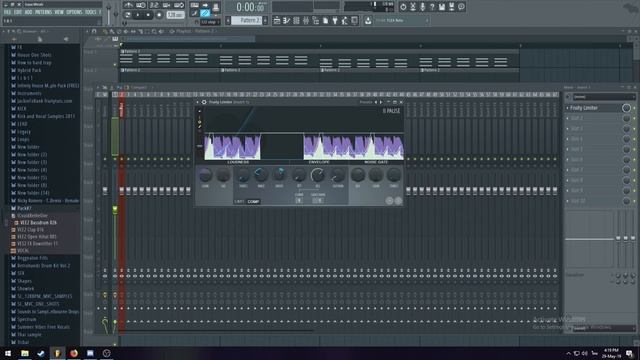Toggle wait-for-input icon
This screenshot has height=360, width=640.
click(141, 5)
